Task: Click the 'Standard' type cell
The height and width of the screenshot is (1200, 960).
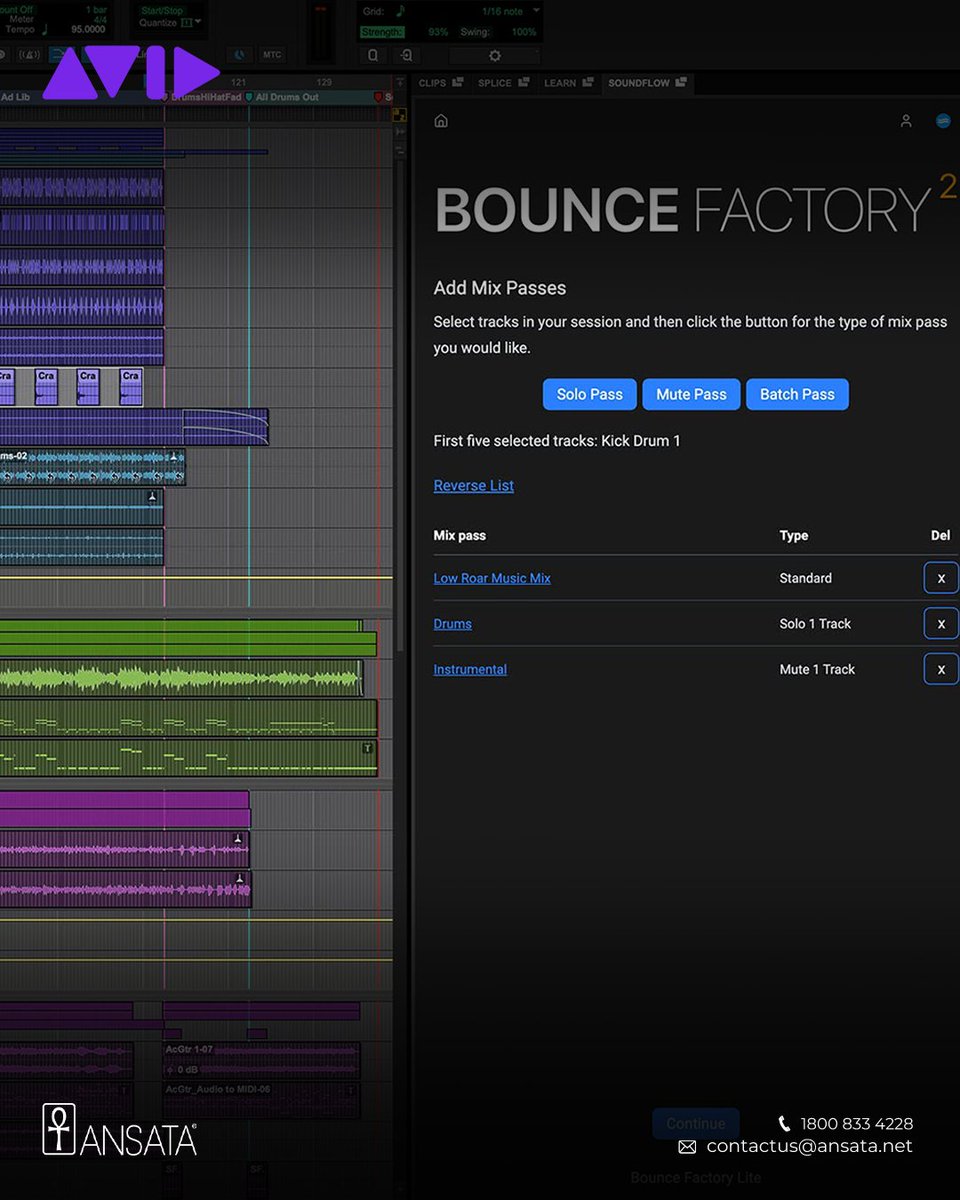Action: point(806,578)
